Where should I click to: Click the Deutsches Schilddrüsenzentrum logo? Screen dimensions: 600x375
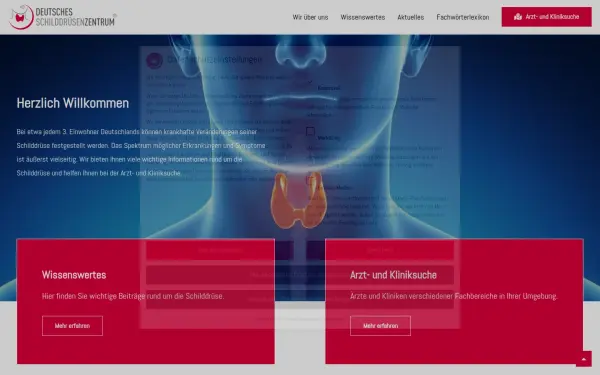62,17
